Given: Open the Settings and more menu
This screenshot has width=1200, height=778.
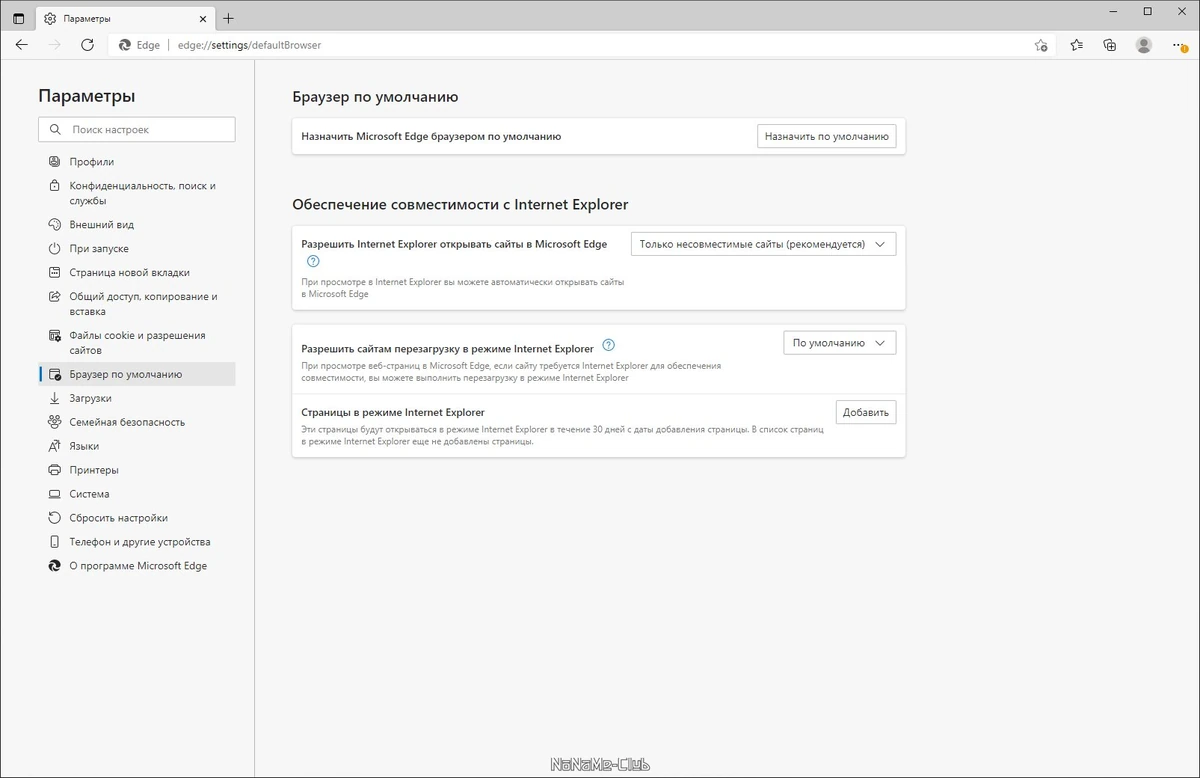Looking at the screenshot, I should pos(1178,45).
